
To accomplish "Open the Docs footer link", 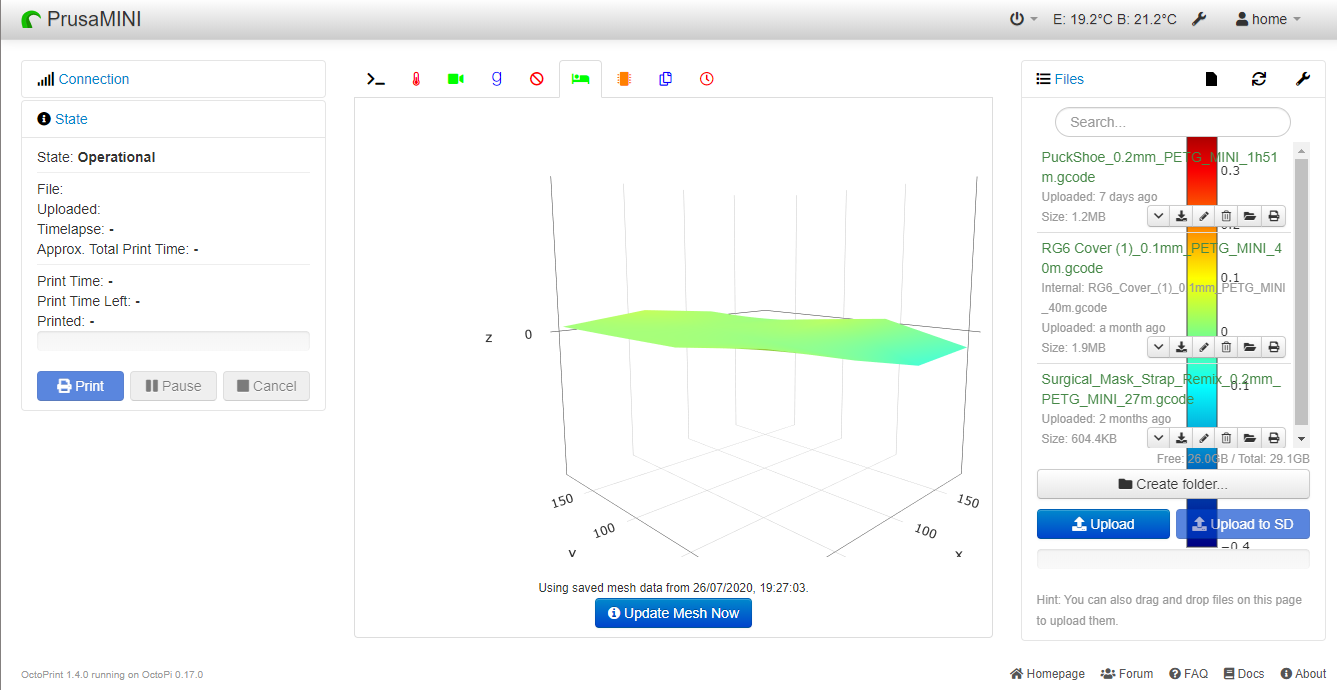I will pyautogui.click(x=1244, y=674).
